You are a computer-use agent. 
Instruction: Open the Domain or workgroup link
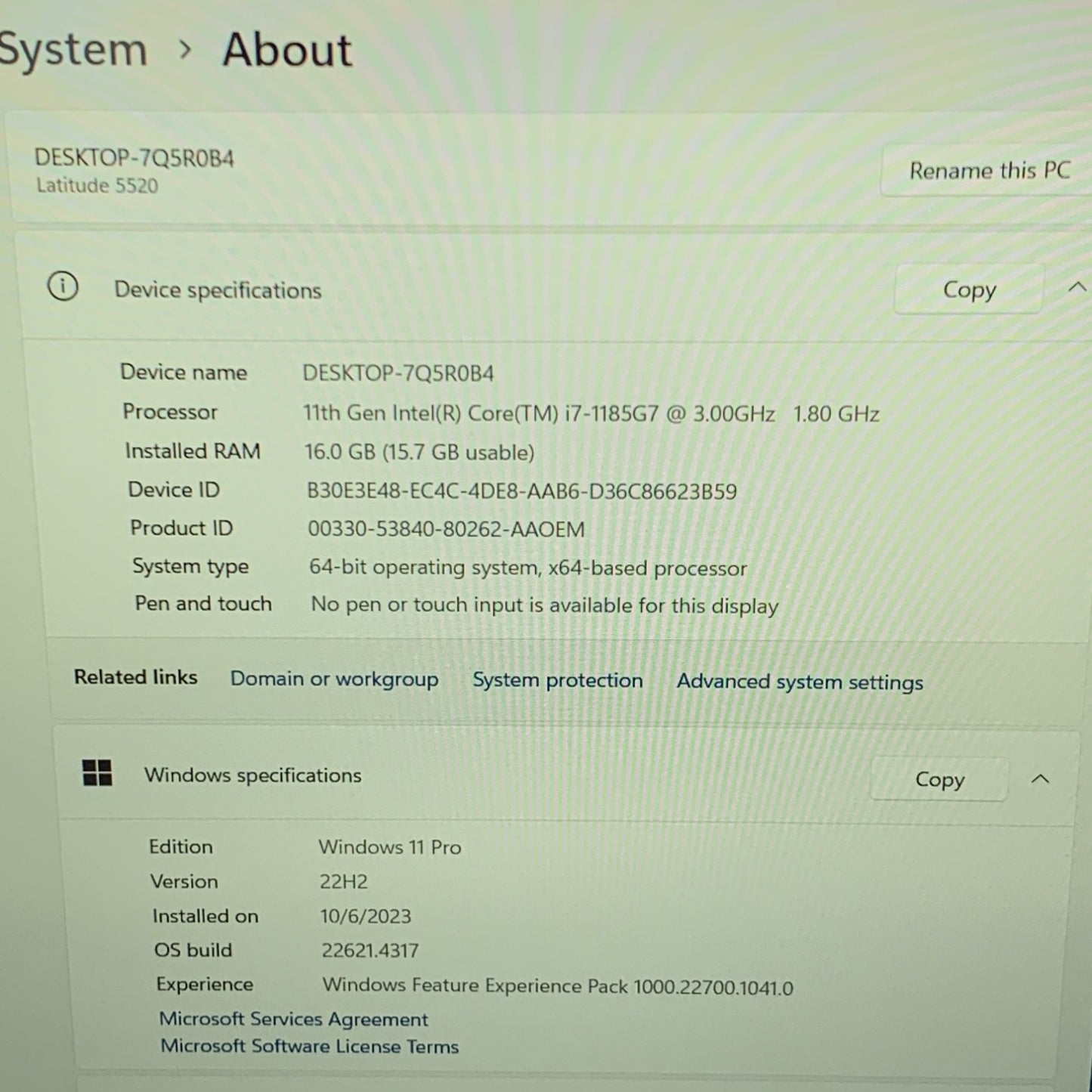pyautogui.click(x=333, y=679)
